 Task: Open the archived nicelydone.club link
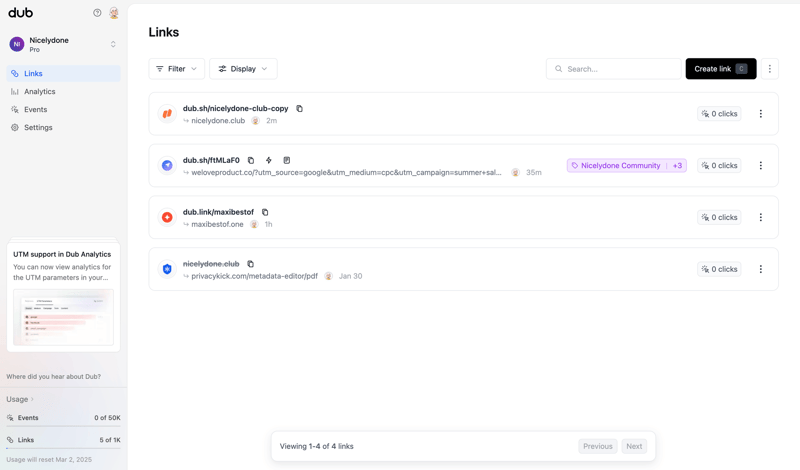pos(211,264)
